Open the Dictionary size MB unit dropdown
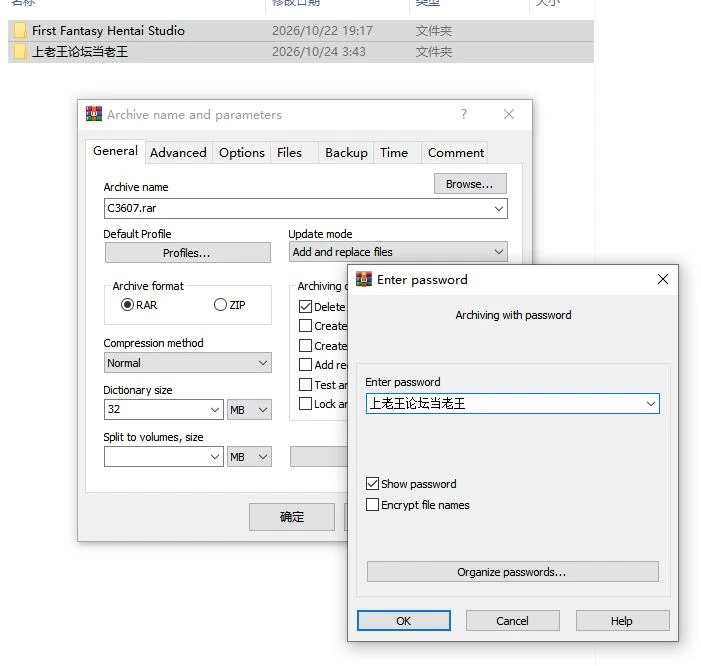Image resolution: width=701 pixels, height=666 pixels. click(249, 410)
